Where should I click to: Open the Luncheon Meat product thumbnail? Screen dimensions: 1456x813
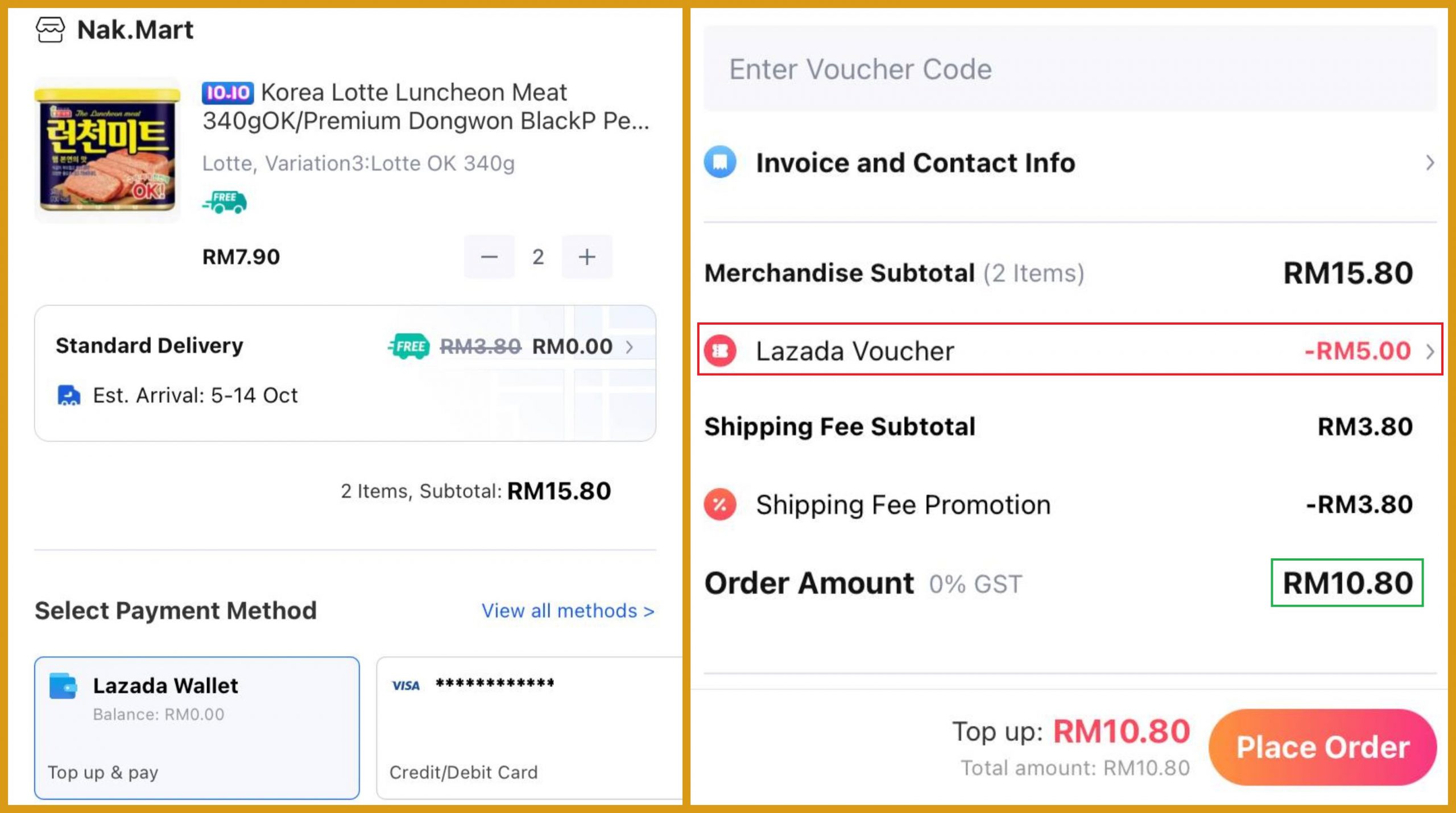[x=107, y=150]
